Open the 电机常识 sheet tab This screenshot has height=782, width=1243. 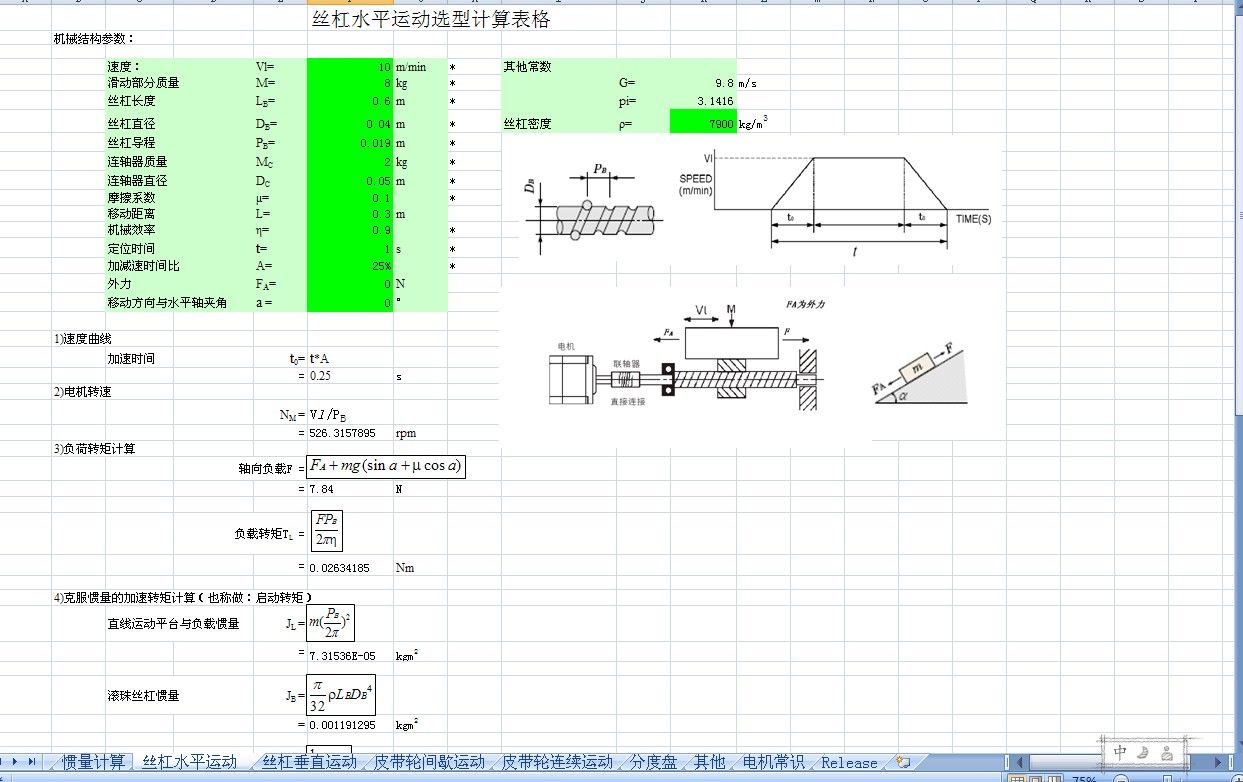click(x=773, y=762)
